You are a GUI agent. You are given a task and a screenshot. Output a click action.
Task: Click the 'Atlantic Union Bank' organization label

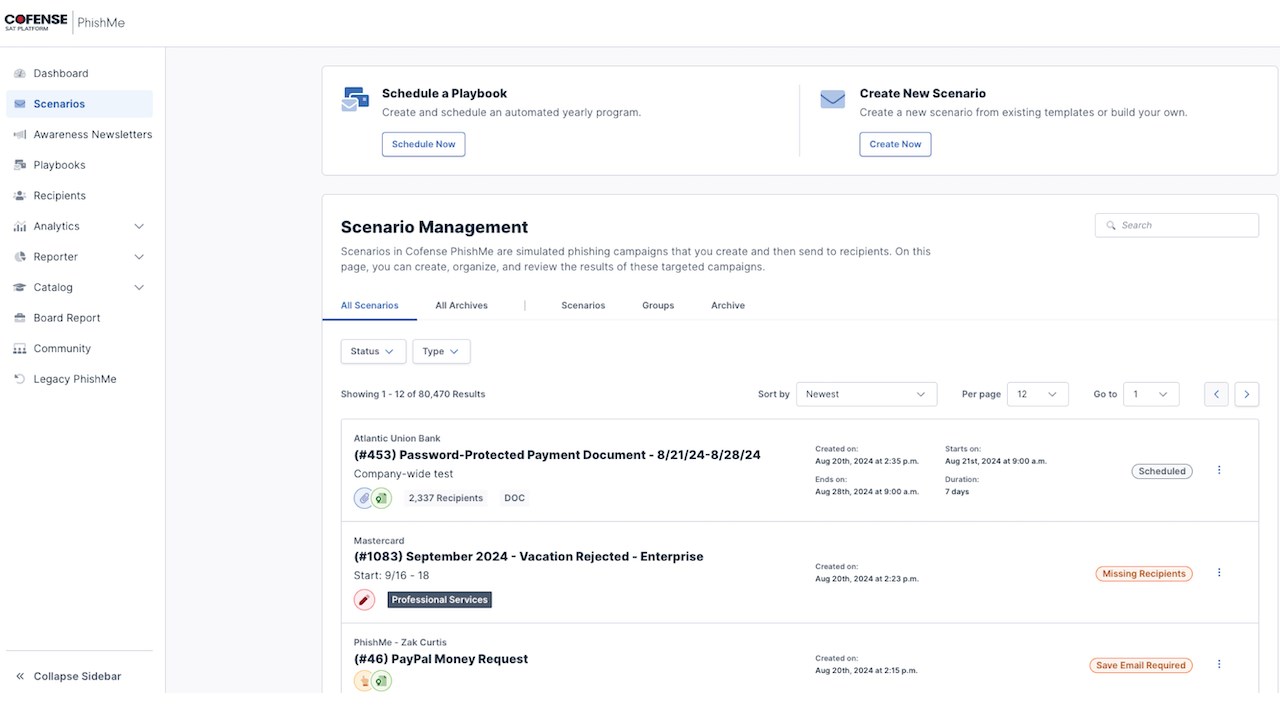point(397,439)
